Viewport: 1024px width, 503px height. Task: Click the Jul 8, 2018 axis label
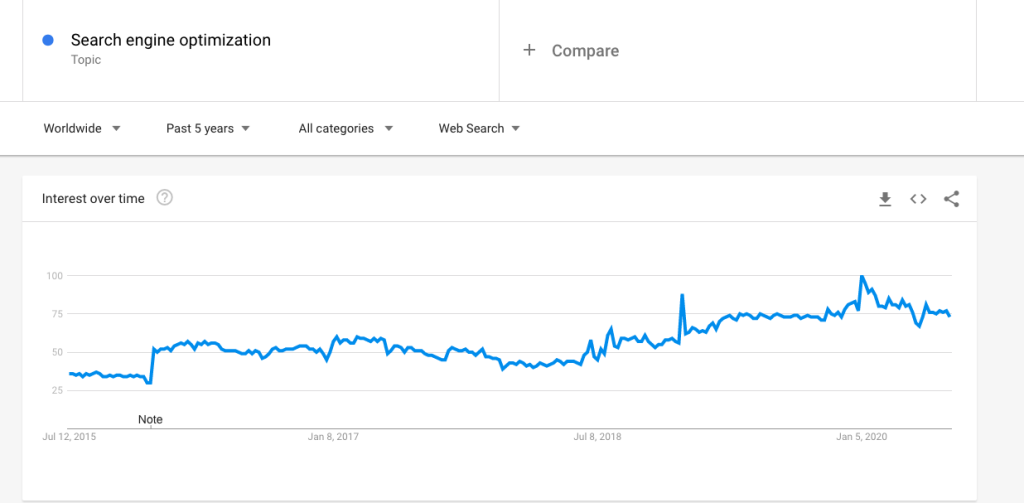pos(598,437)
